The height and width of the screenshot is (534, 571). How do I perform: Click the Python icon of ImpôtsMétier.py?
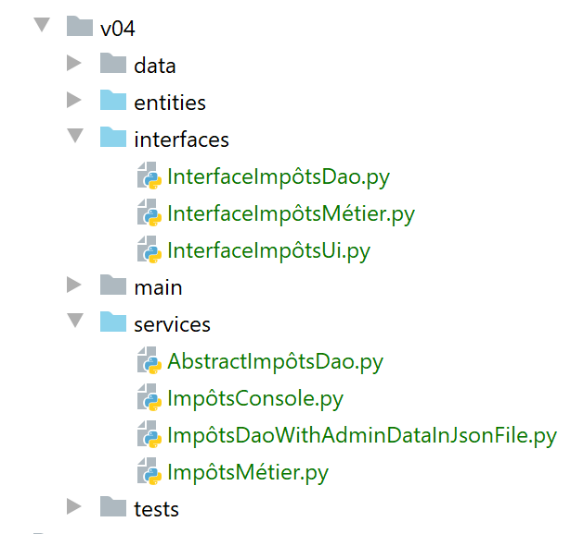tap(149, 471)
